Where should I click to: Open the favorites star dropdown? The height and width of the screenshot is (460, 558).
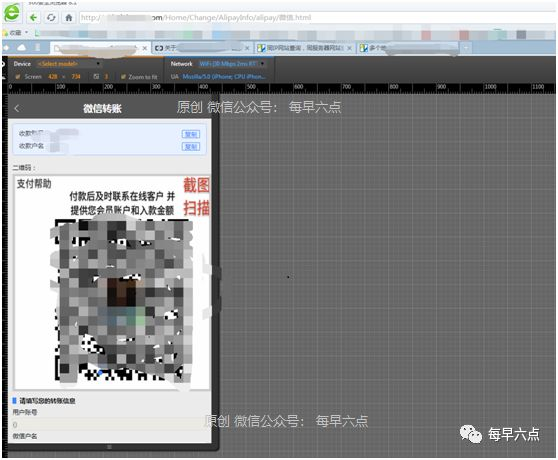pyautogui.click(x=16, y=33)
